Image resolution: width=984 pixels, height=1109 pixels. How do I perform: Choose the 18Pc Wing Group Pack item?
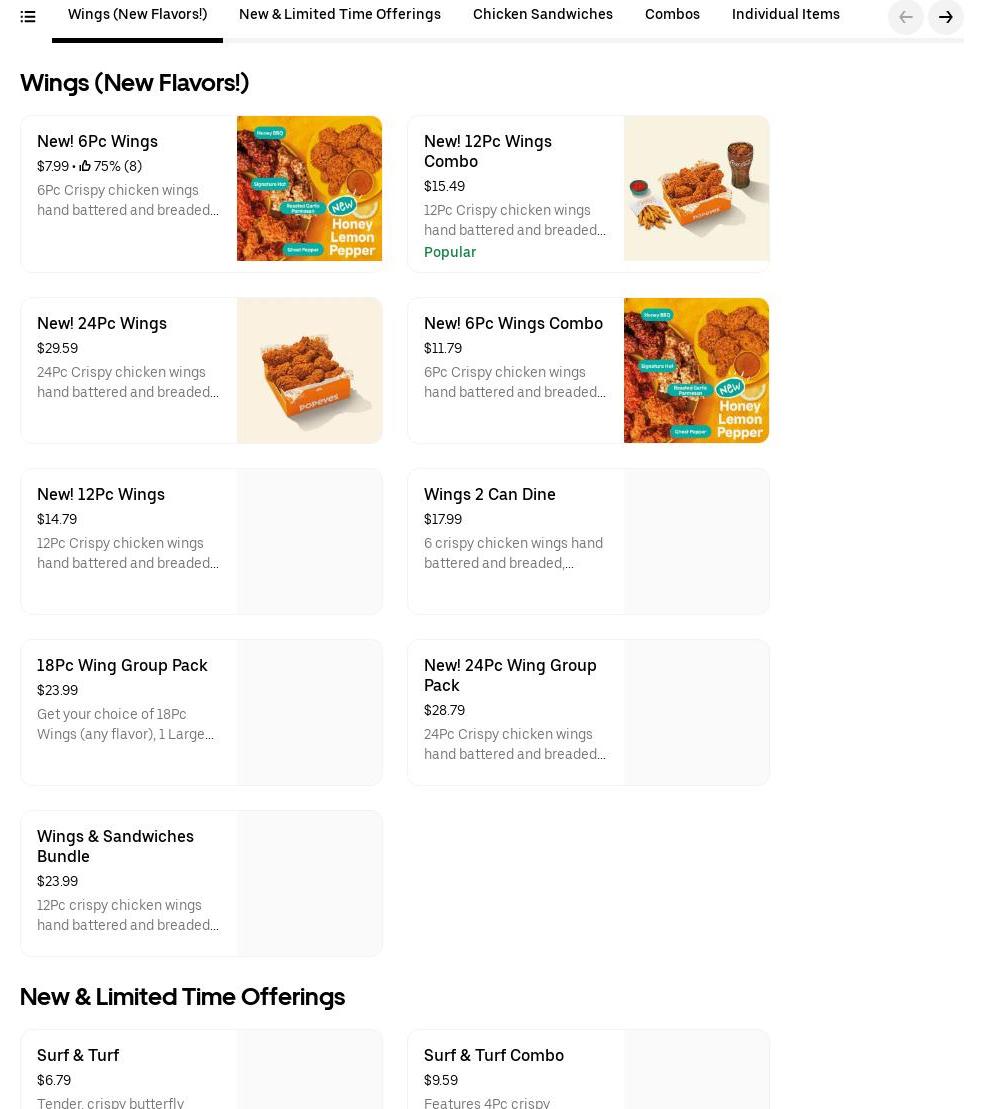[x=122, y=666]
